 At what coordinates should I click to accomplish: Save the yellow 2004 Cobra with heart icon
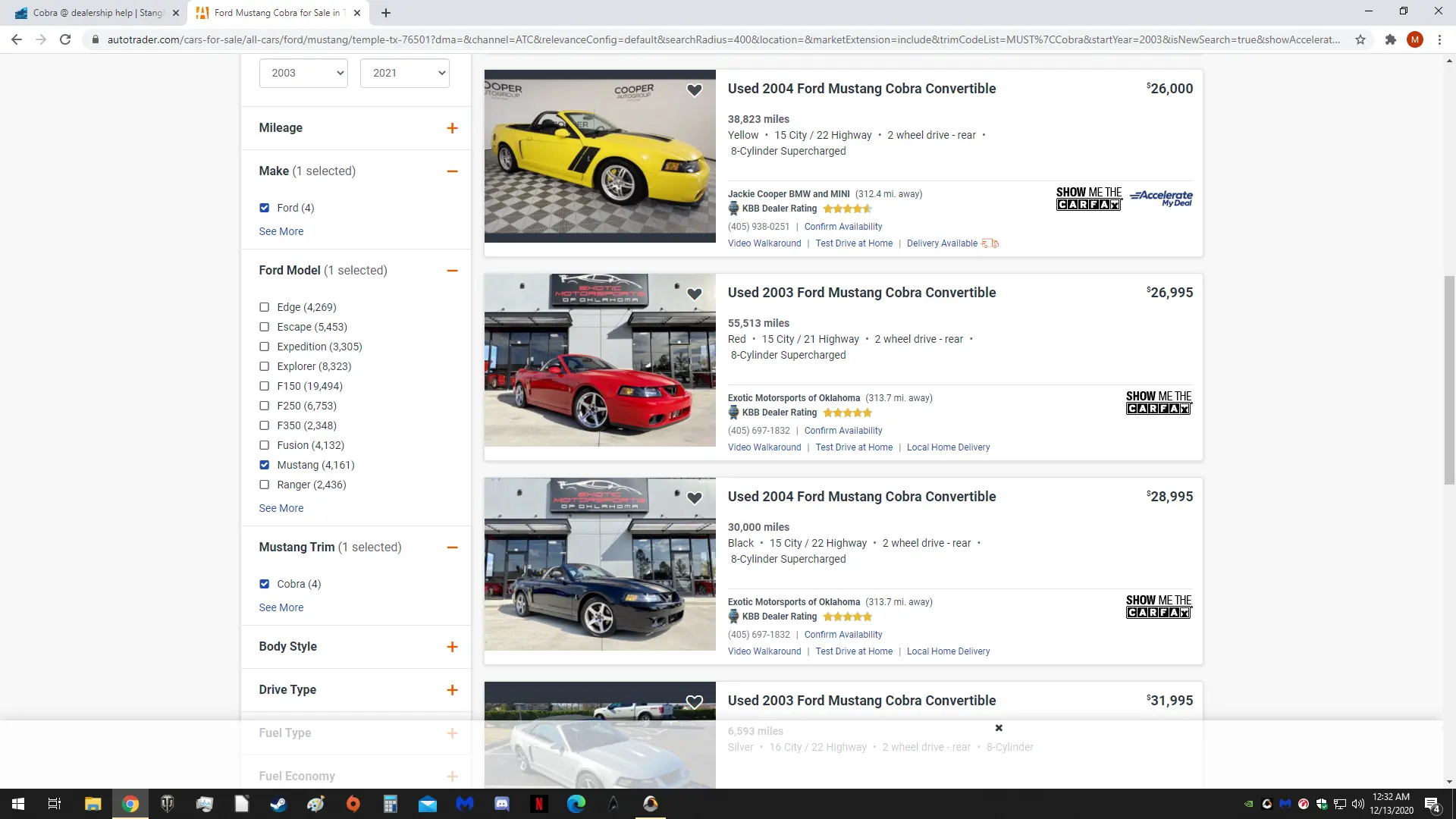[x=694, y=90]
